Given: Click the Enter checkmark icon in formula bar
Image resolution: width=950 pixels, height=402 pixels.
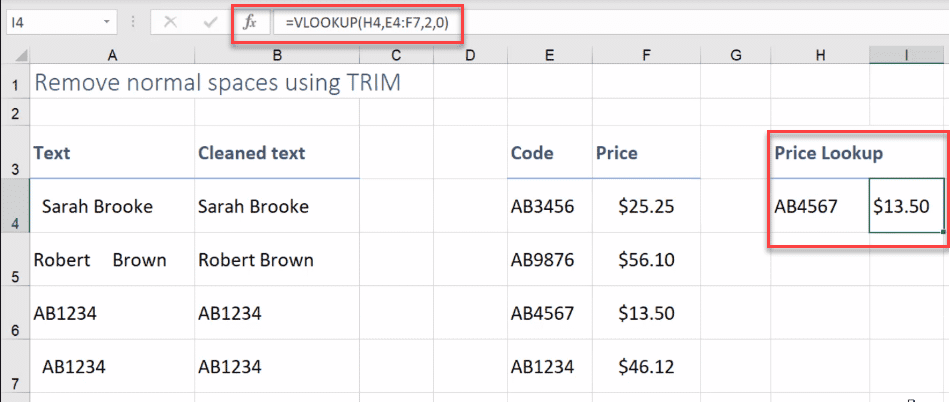Looking at the screenshot, I should [x=211, y=23].
